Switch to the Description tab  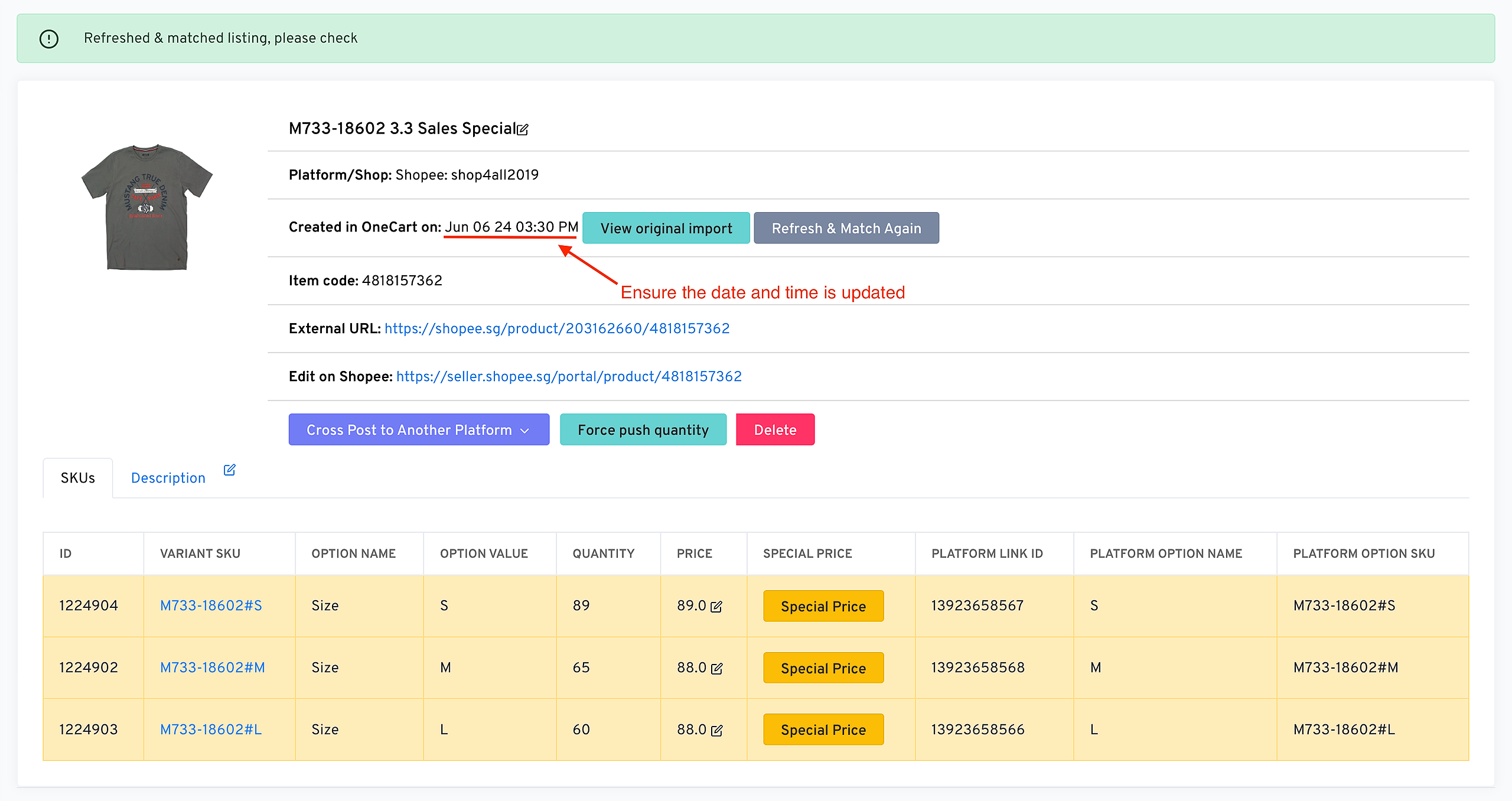pos(168,478)
